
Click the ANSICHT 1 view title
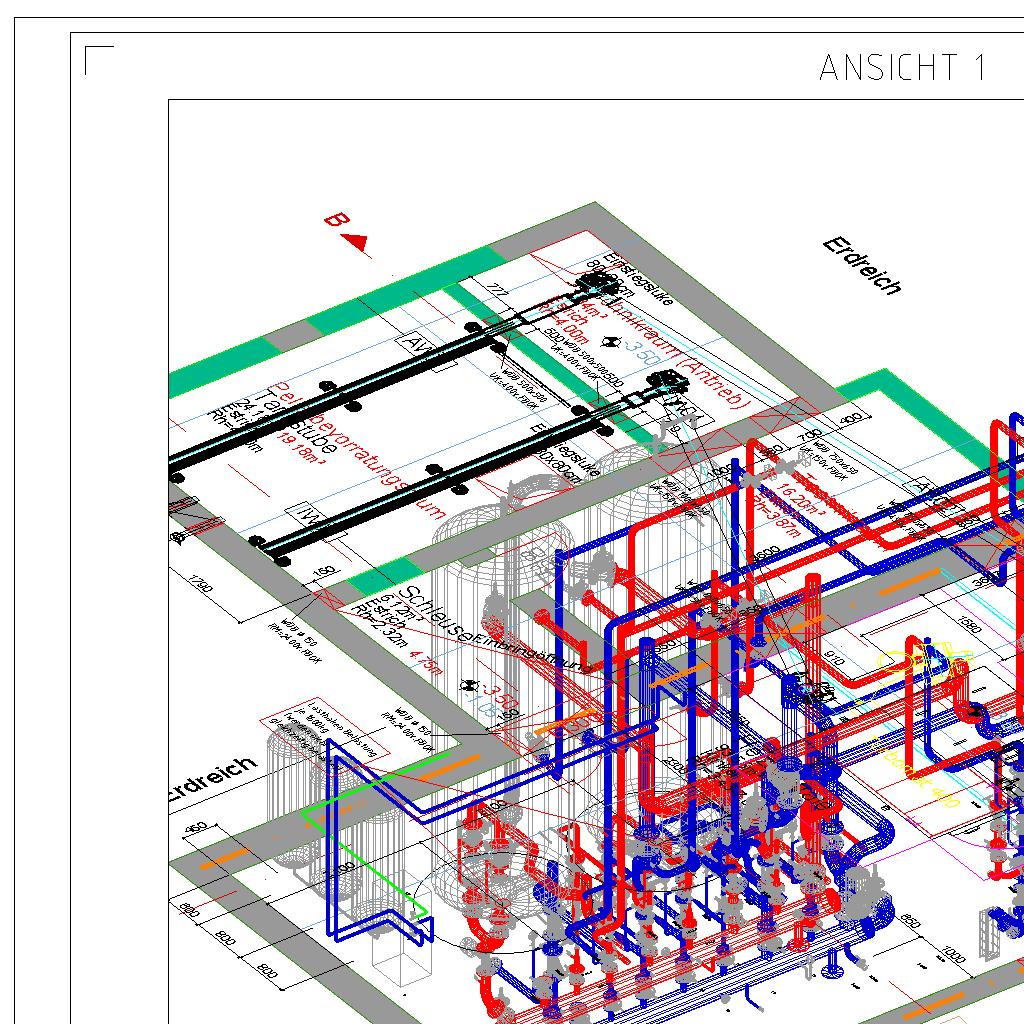tap(903, 68)
